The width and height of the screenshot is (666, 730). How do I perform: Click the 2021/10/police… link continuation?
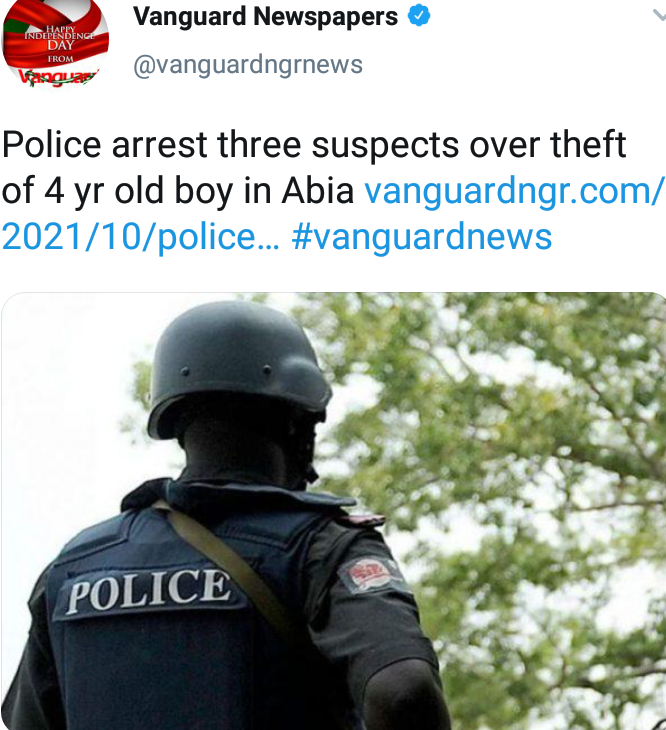pos(141,237)
